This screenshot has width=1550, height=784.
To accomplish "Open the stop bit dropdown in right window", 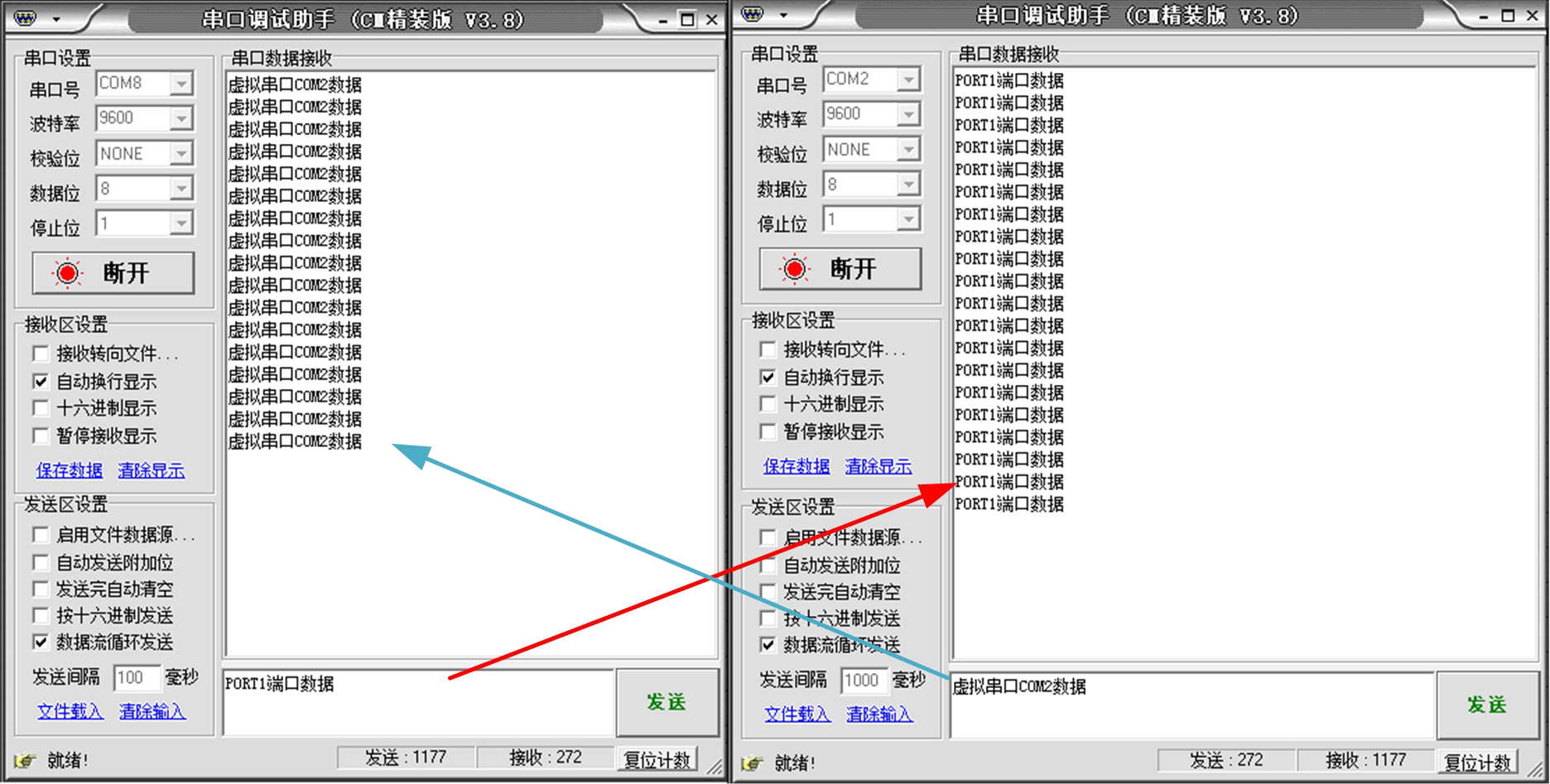I will 909,219.
